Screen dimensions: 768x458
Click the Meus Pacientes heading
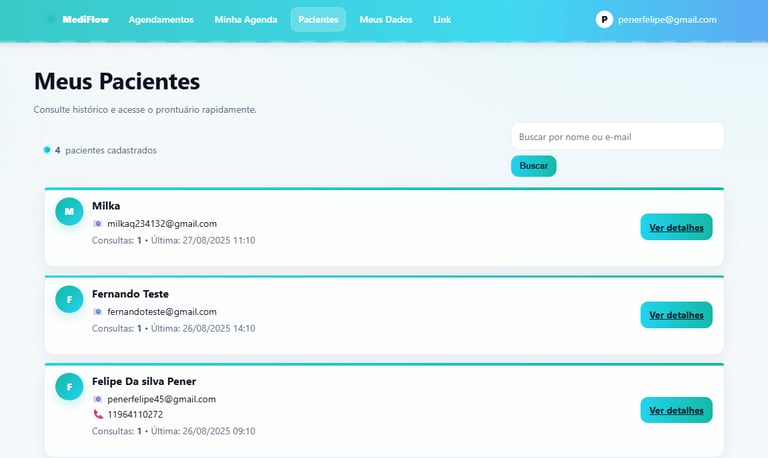coord(117,81)
